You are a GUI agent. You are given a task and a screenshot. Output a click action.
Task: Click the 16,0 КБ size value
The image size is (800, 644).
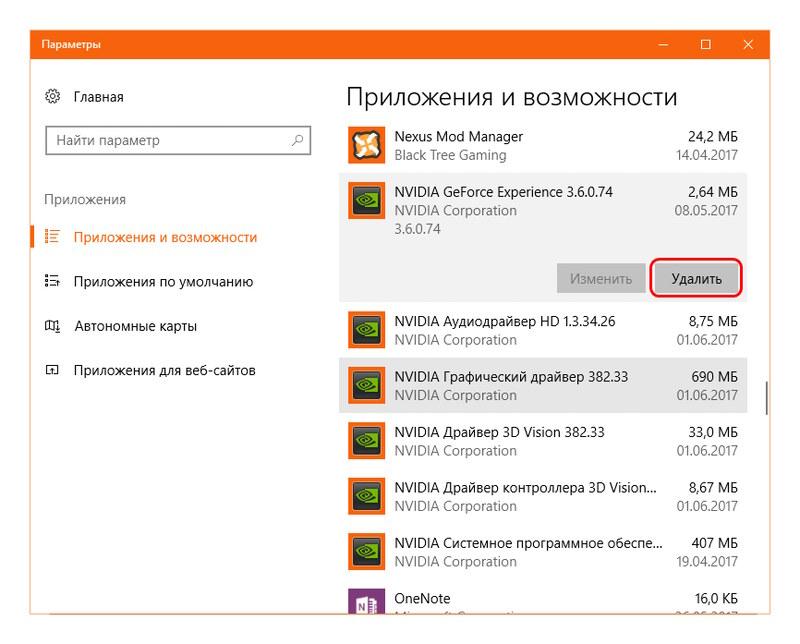click(x=716, y=598)
